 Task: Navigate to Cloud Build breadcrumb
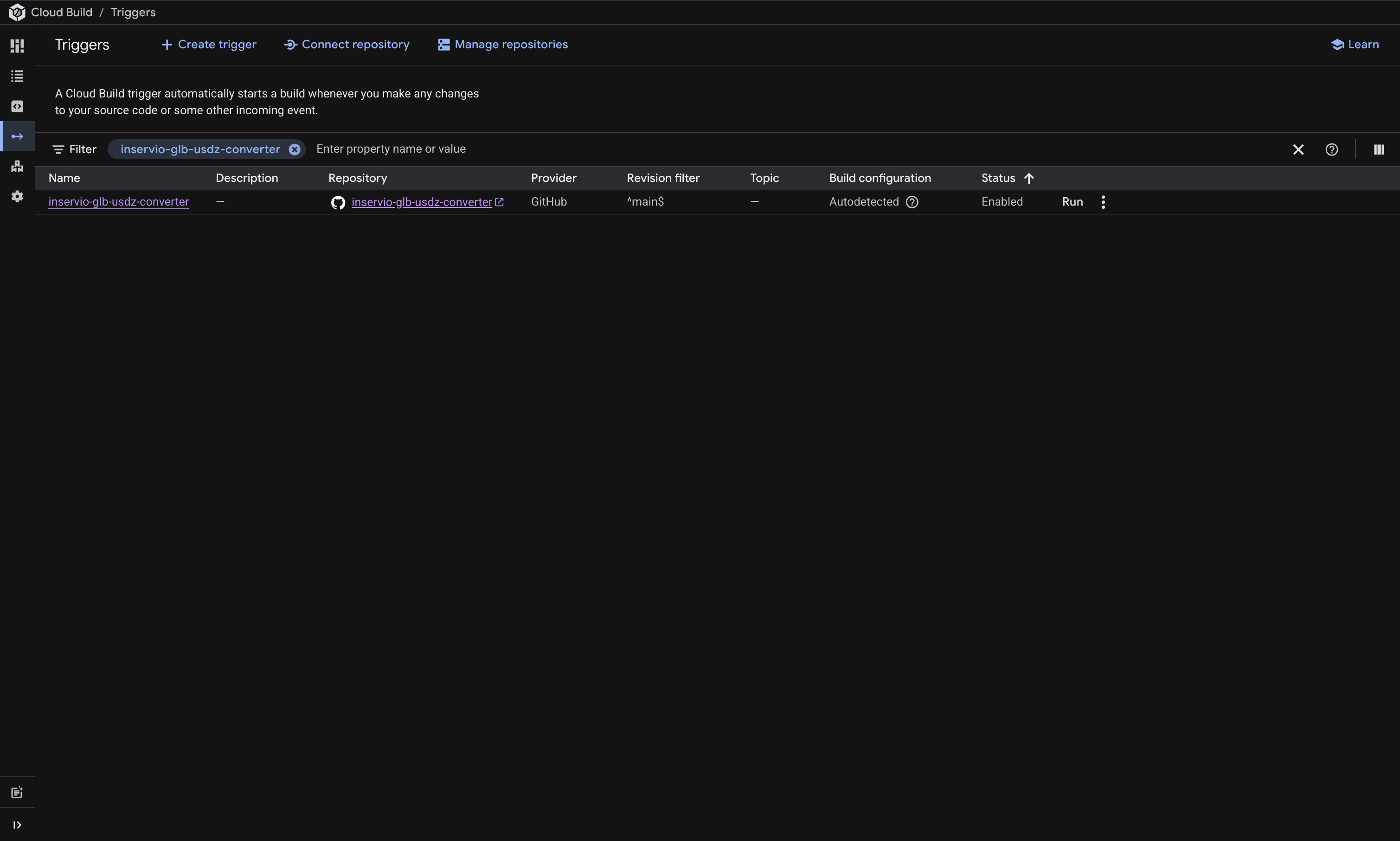tap(61, 13)
